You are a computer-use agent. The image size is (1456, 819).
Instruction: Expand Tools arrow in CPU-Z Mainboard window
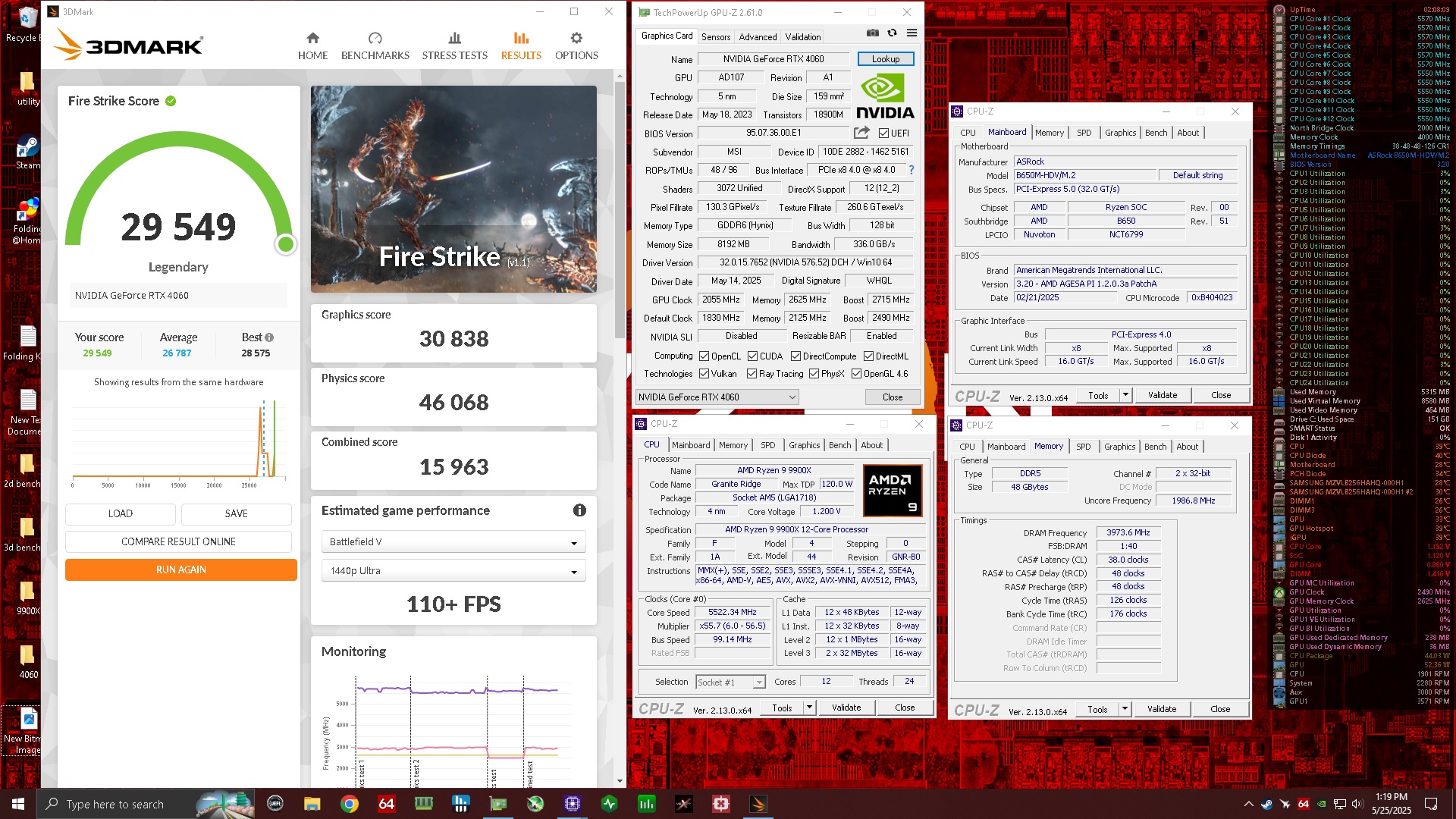pyautogui.click(x=1125, y=395)
